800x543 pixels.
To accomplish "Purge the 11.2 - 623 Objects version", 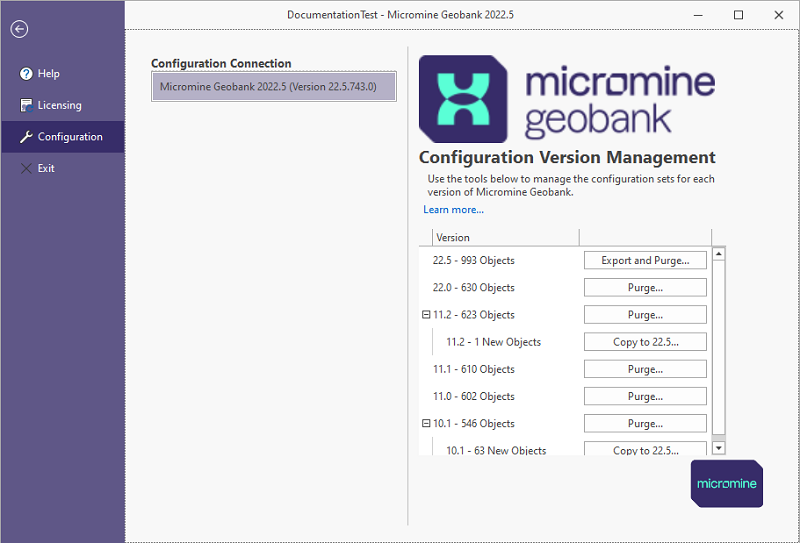I will 645,315.
